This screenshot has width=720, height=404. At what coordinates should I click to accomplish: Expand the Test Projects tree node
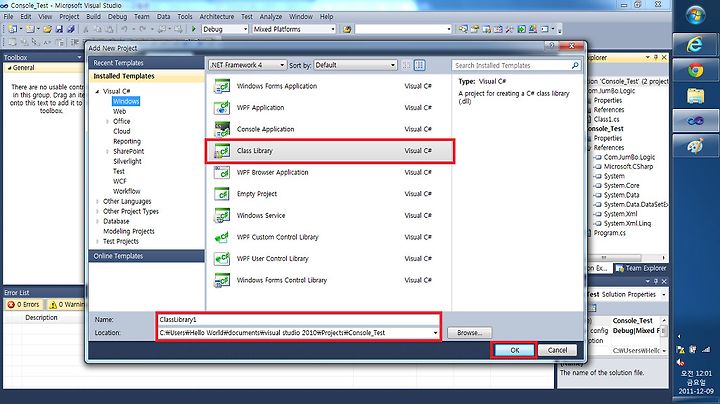pos(97,241)
